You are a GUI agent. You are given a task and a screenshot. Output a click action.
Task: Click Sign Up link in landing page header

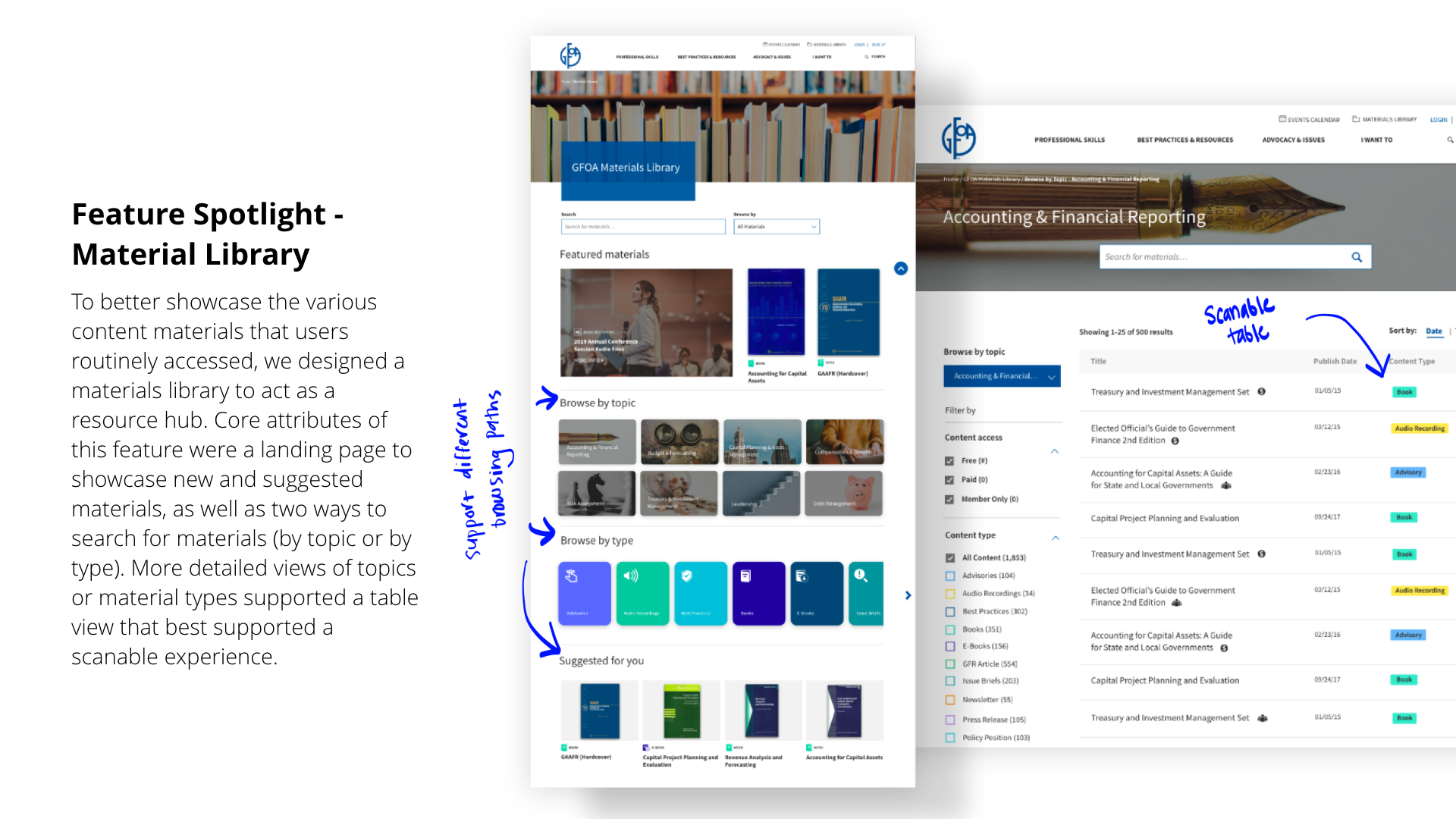pyautogui.click(x=878, y=45)
